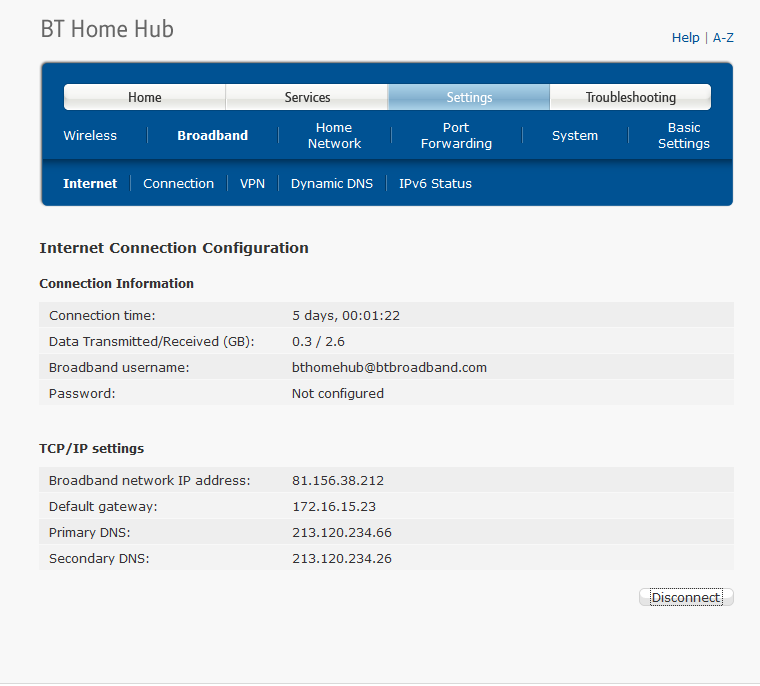Switch to the Services tab
The image size is (760, 686).
307,97
